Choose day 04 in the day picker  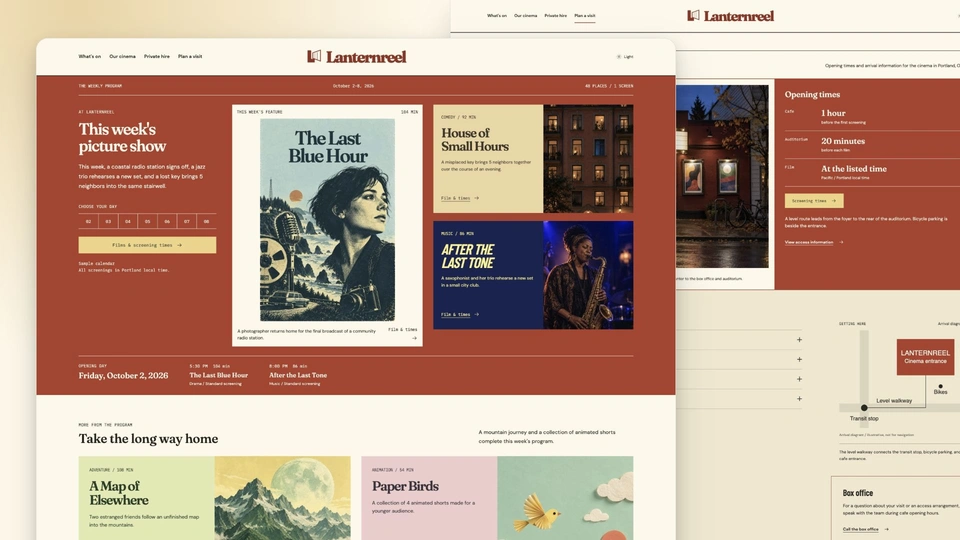[127, 221]
